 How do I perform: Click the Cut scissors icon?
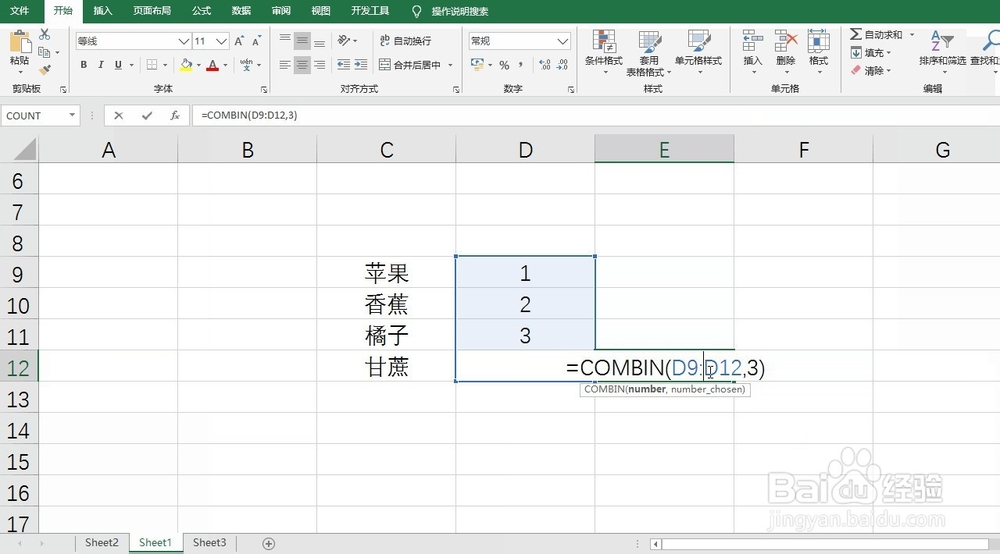pos(45,34)
